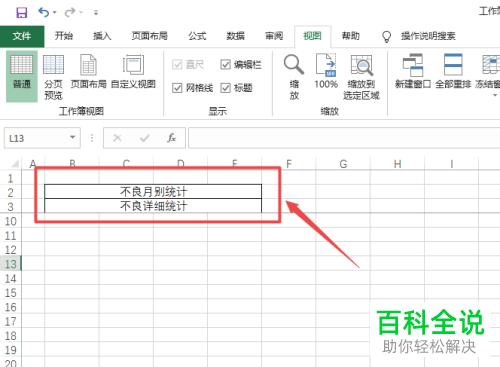
Task: Click the lightbulb tell-me icon
Action: coord(386,36)
